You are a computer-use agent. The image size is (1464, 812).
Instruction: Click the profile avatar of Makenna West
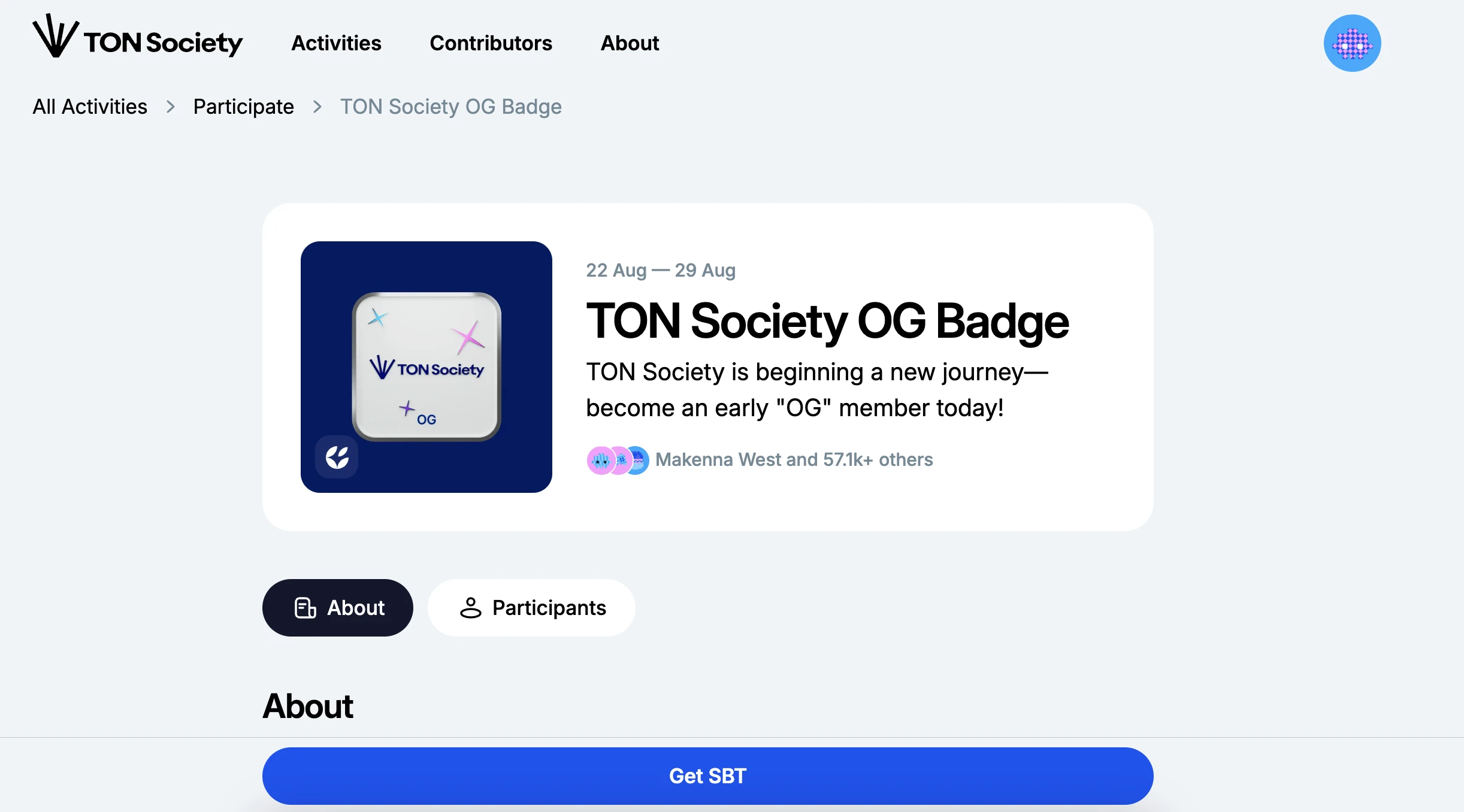601,459
